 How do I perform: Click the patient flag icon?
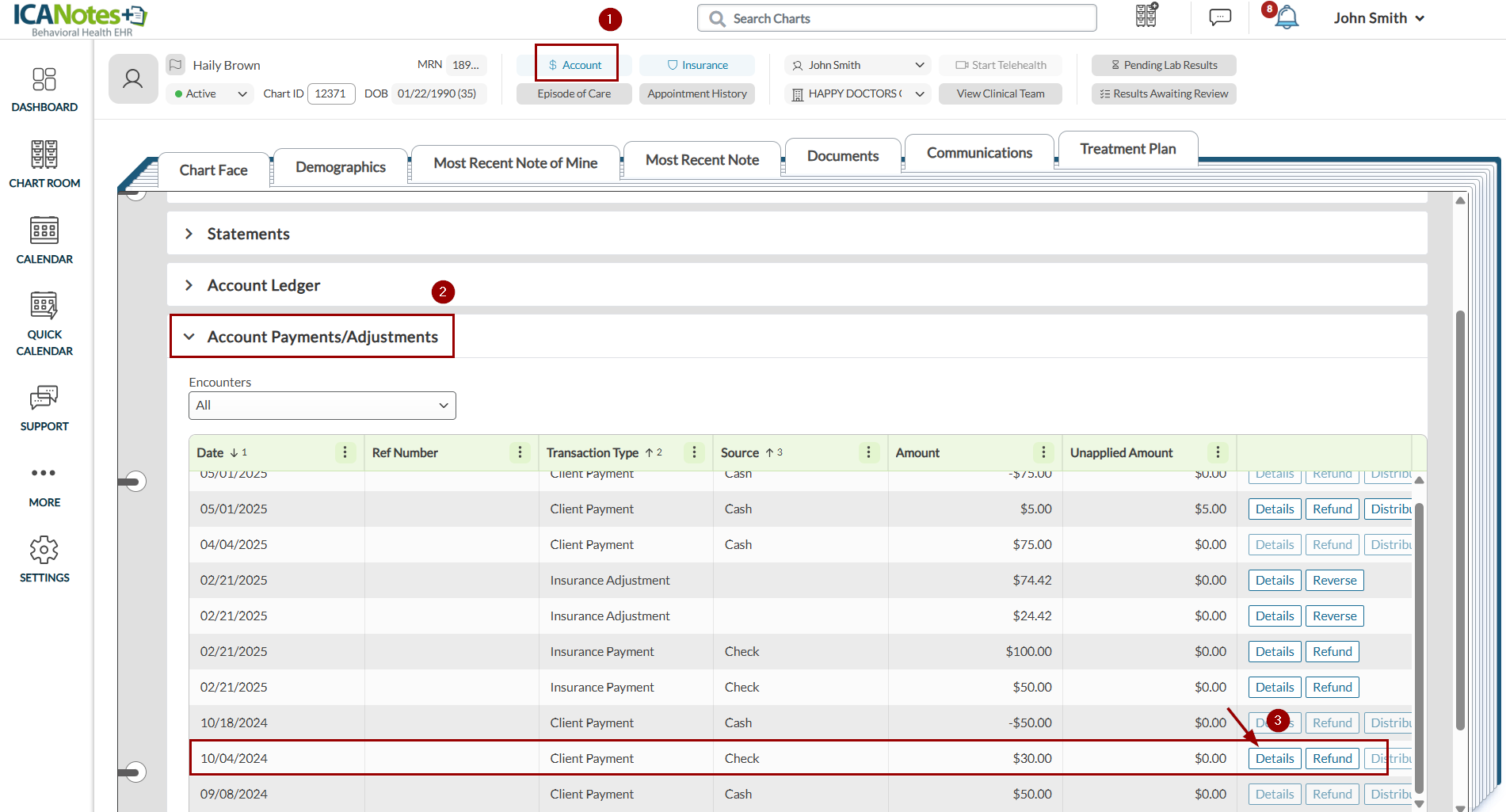[x=176, y=65]
